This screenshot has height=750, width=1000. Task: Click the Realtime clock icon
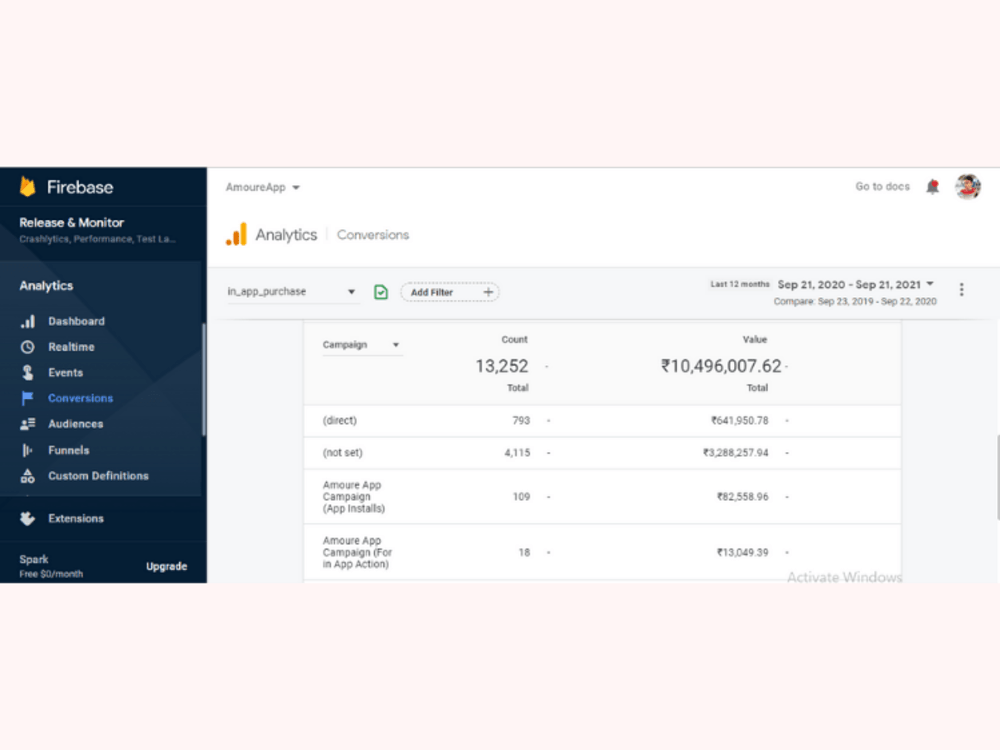pos(27,347)
